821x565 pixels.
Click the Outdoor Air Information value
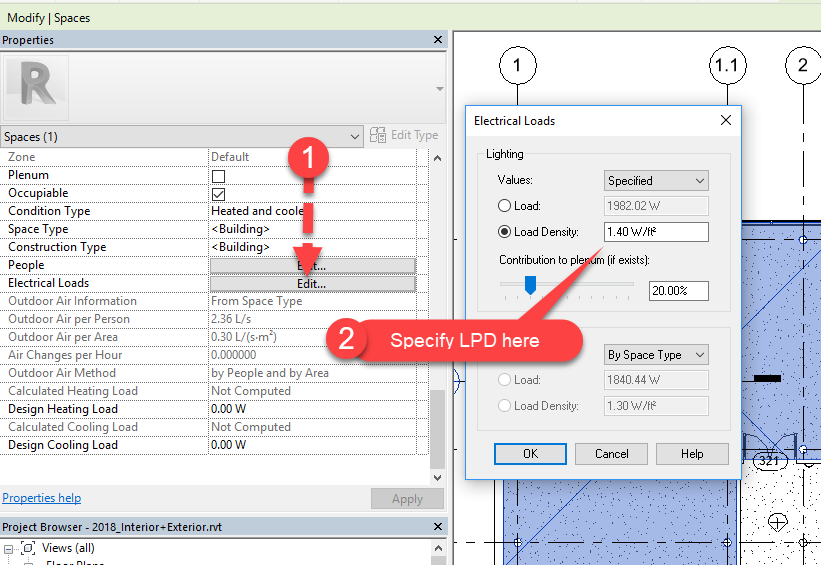[x=312, y=301]
